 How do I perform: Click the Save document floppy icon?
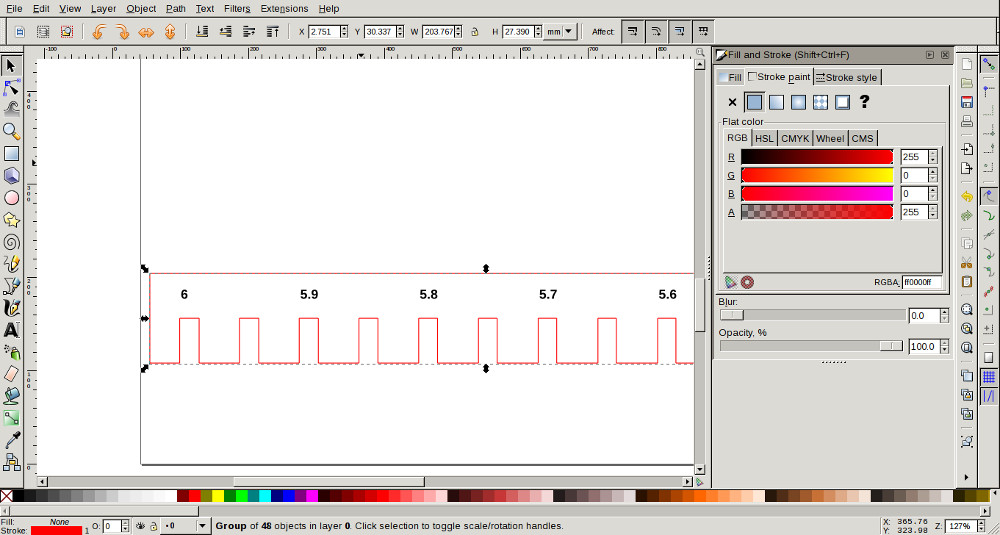click(x=967, y=102)
